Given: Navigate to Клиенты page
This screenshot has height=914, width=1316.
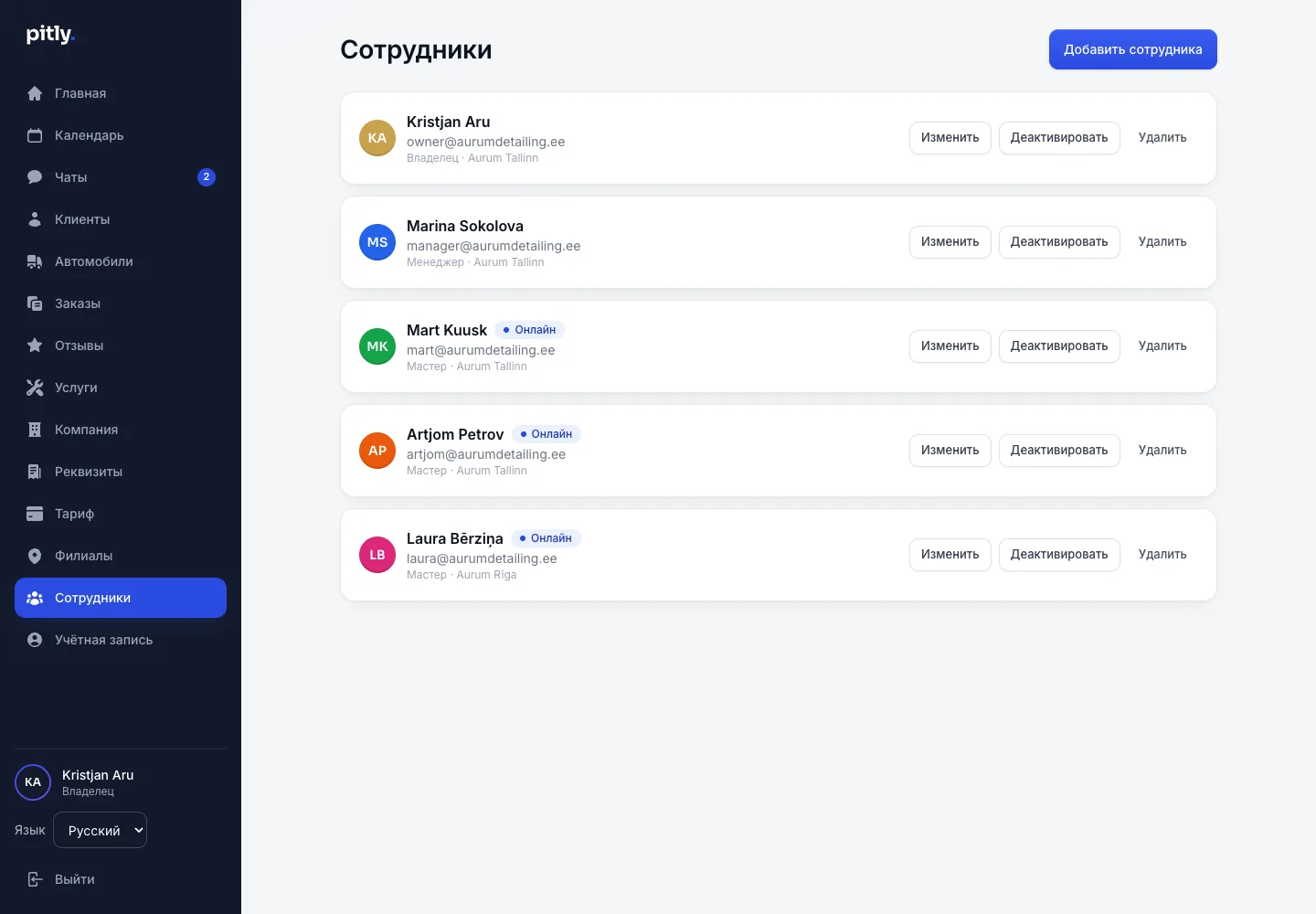Looking at the screenshot, I should [x=121, y=219].
